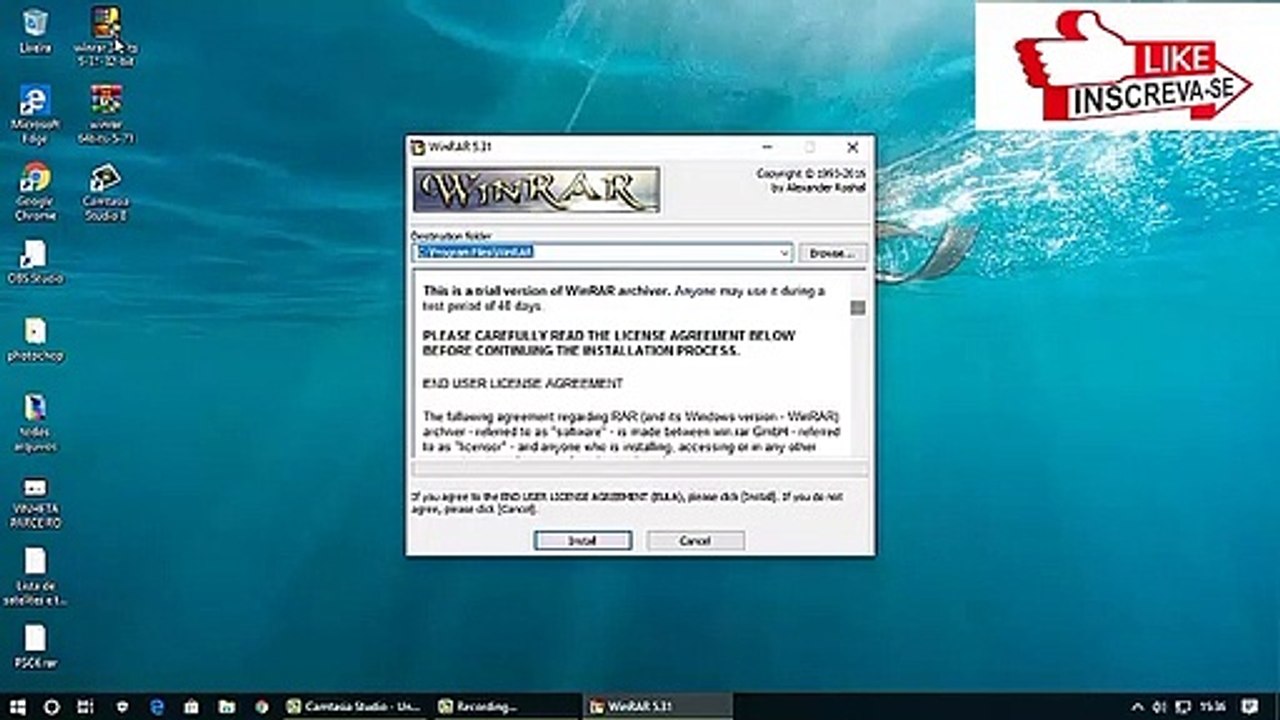Open the volume control in system tray
Image resolution: width=1280 pixels, height=720 pixels.
[x=1158, y=706]
